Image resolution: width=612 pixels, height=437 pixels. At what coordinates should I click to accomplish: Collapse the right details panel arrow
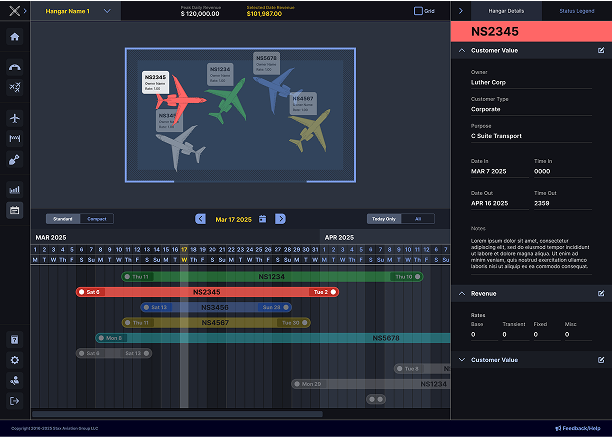(459, 11)
